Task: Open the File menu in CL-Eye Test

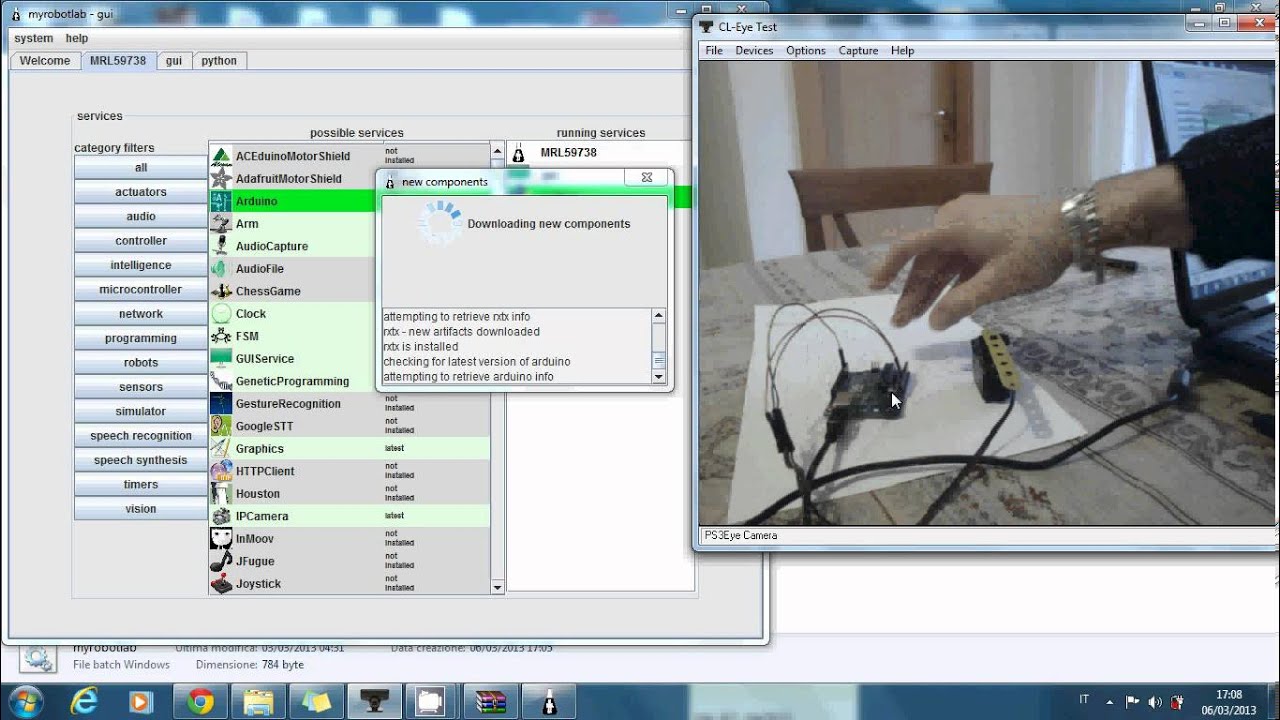Action: [x=714, y=51]
